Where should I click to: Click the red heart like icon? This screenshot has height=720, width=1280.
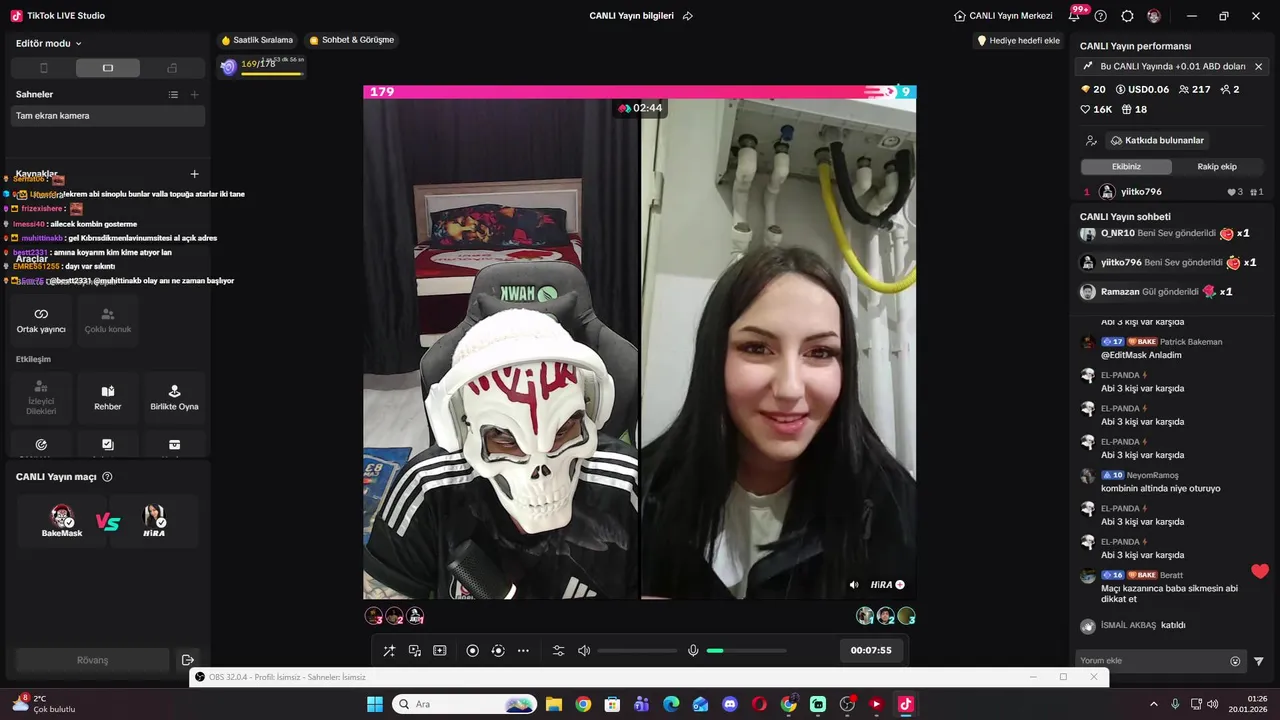1260,572
